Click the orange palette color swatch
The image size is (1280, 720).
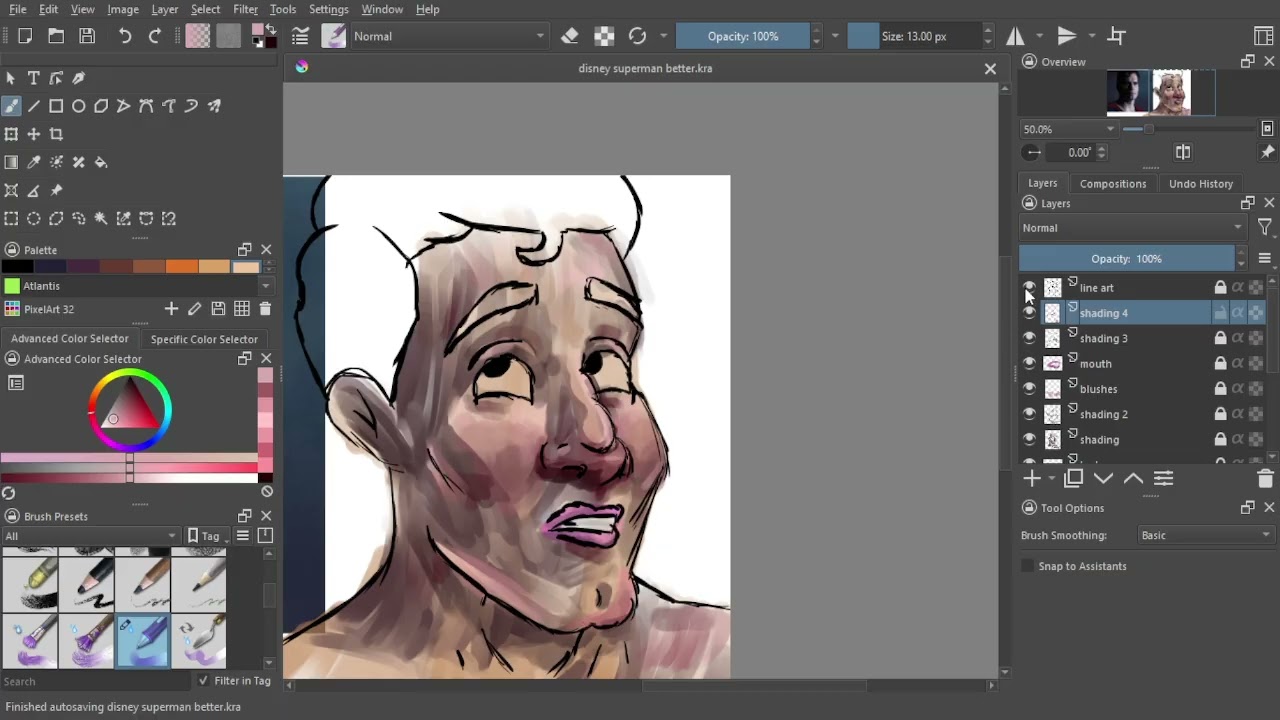click(x=182, y=266)
